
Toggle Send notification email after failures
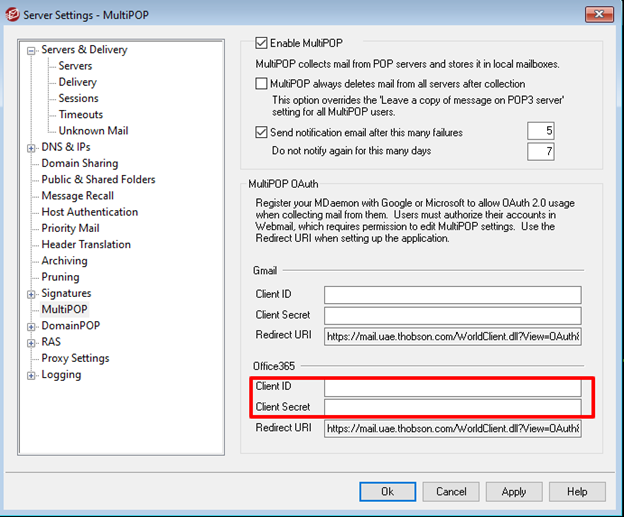262,132
